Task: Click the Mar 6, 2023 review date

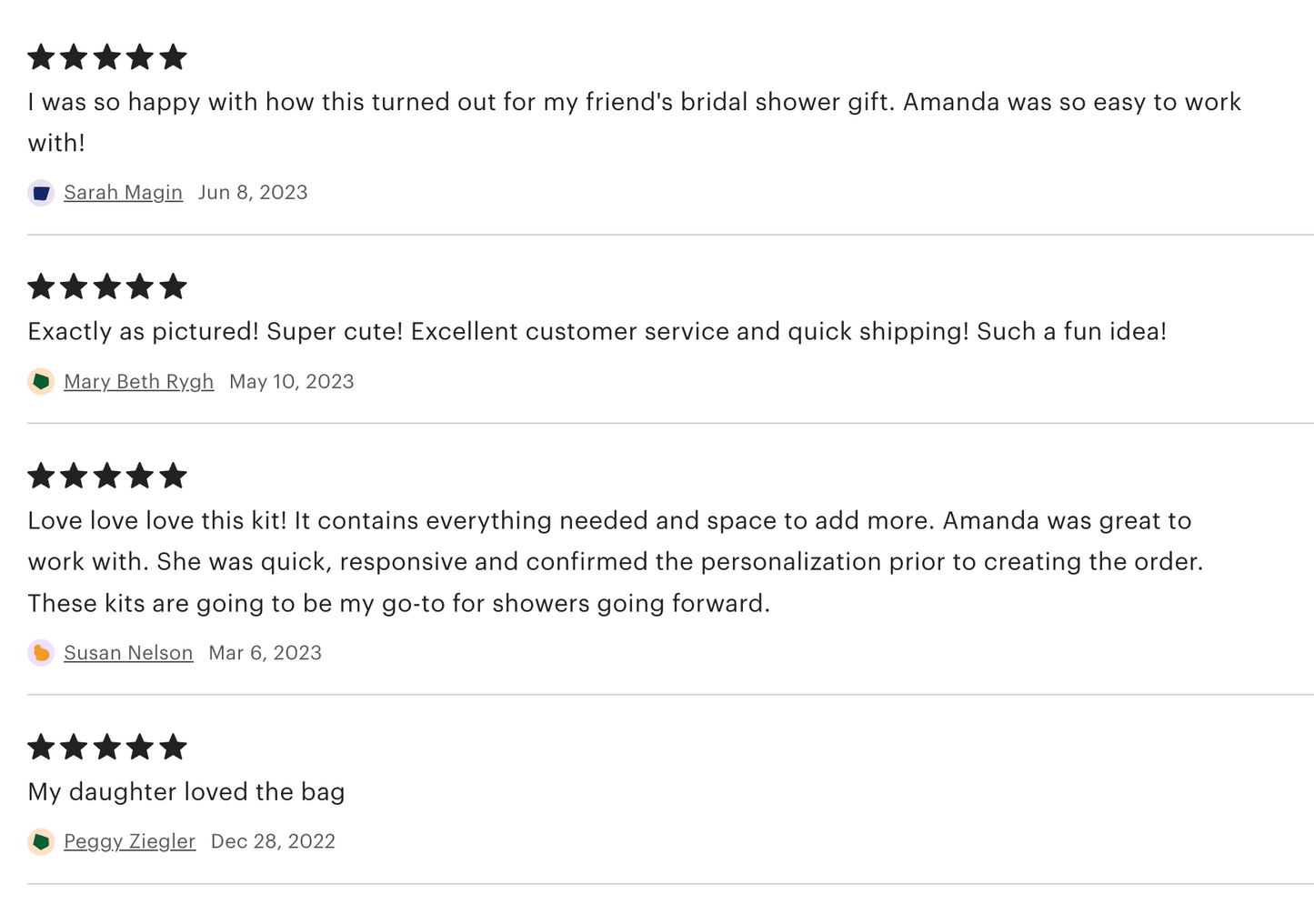Action: (265, 653)
